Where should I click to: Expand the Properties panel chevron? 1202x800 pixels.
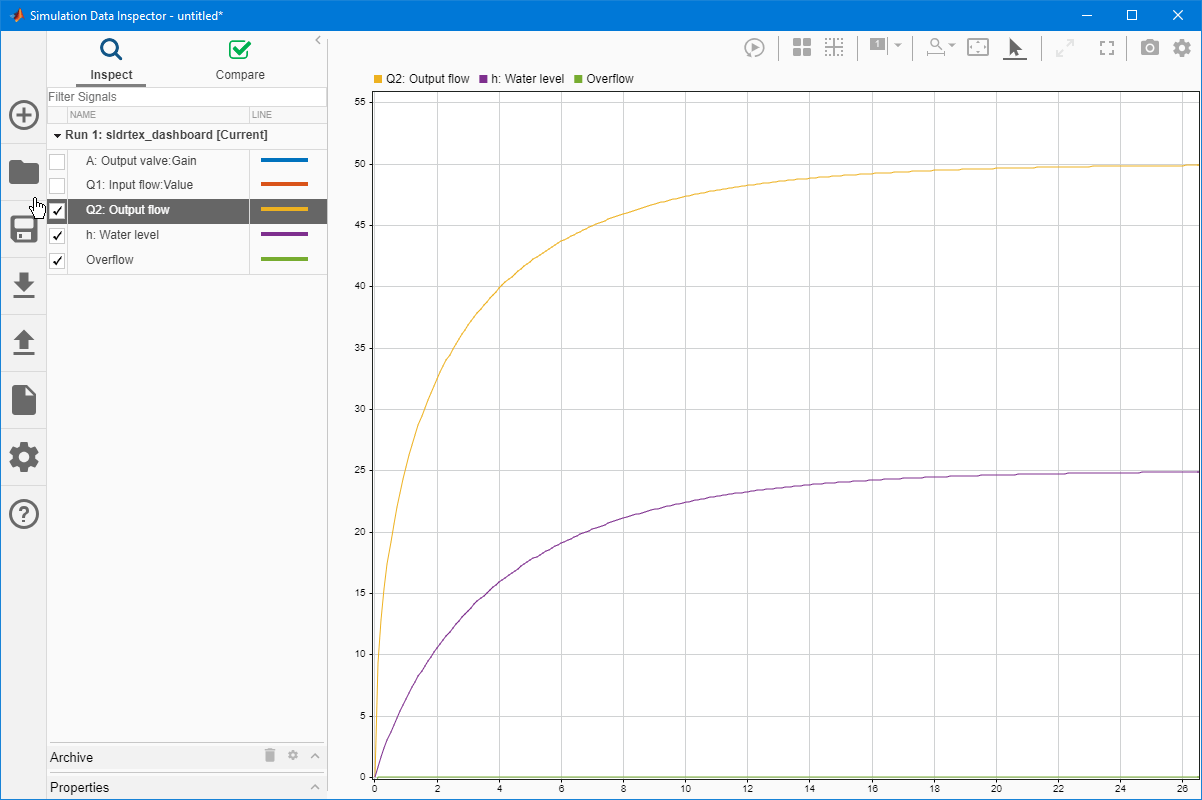point(315,787)
